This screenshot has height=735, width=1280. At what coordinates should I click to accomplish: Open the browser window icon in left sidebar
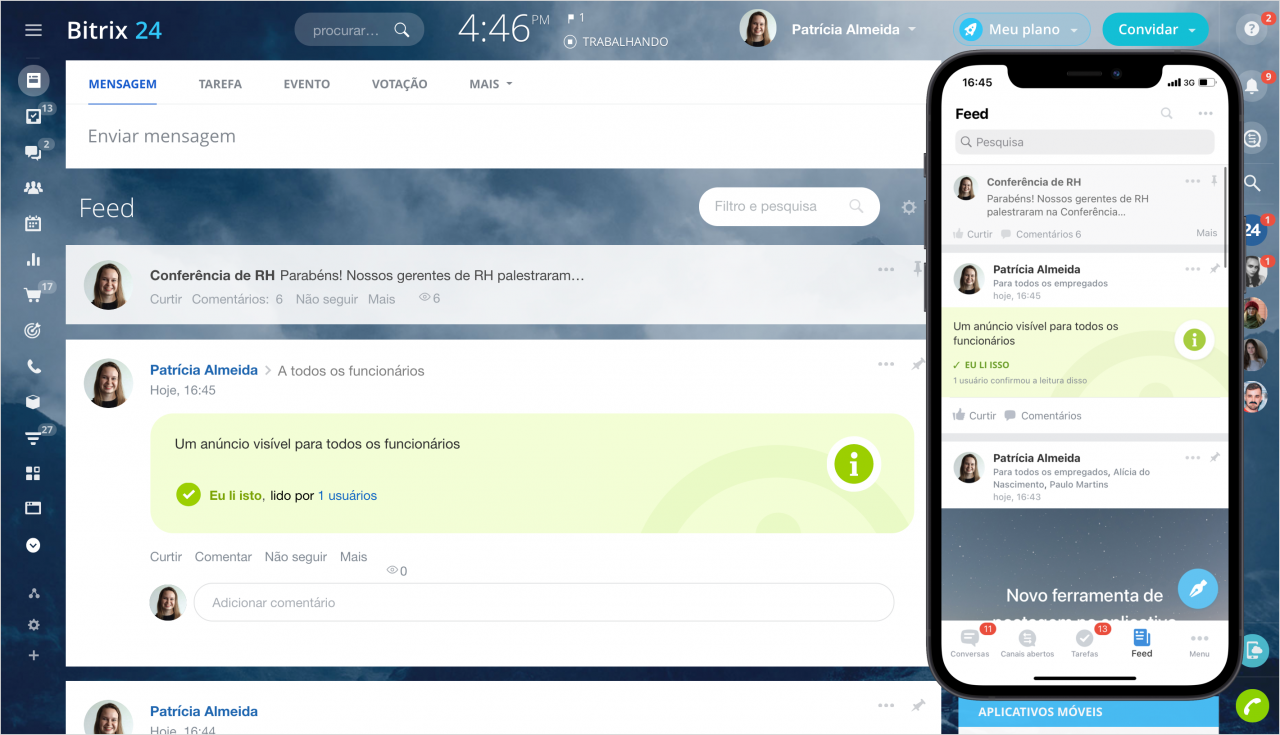tap(33, 508)
